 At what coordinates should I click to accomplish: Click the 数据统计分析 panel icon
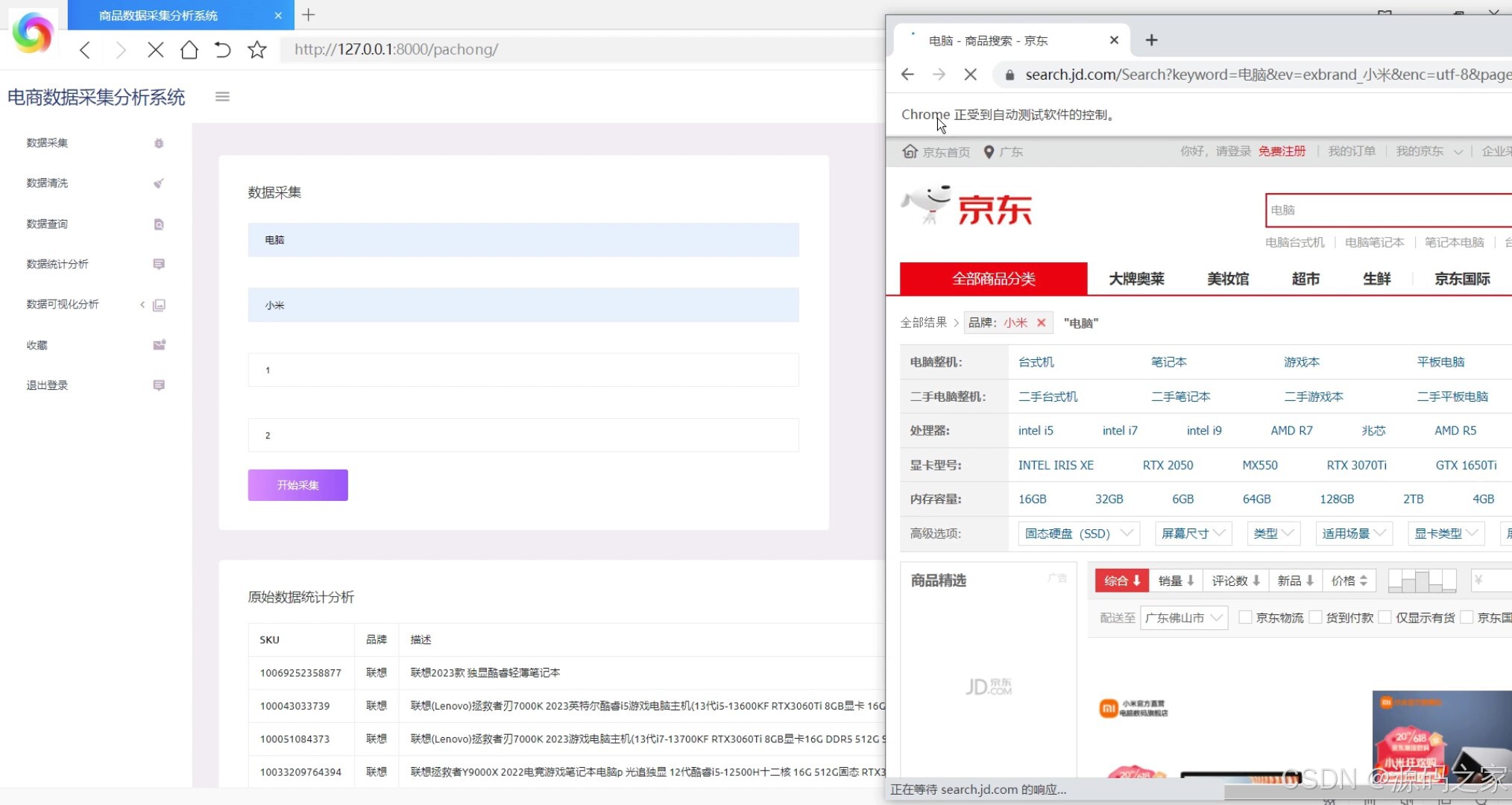(x=159, y=264)
